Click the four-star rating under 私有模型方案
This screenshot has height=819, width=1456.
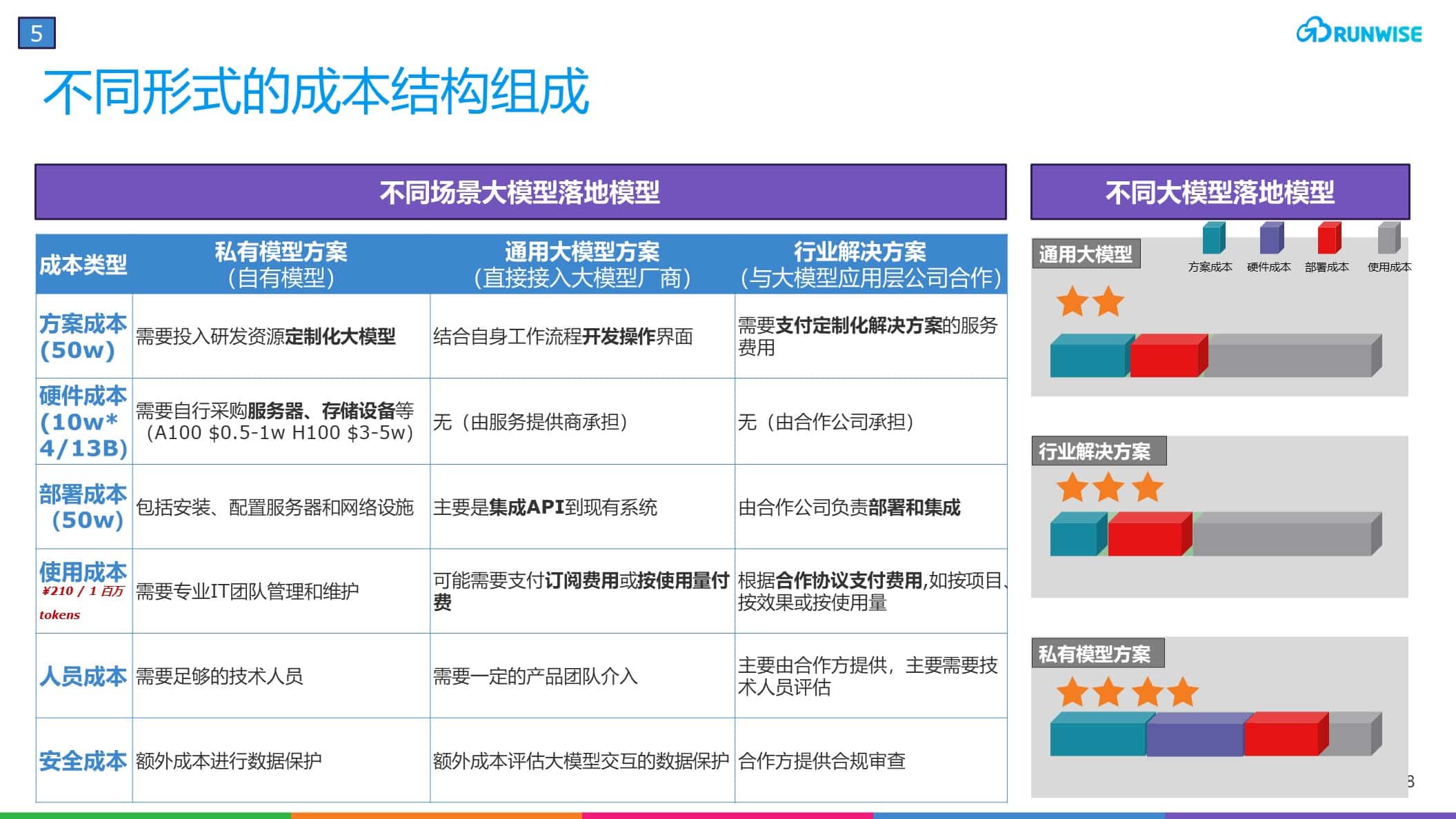[x=1128, y=692]
